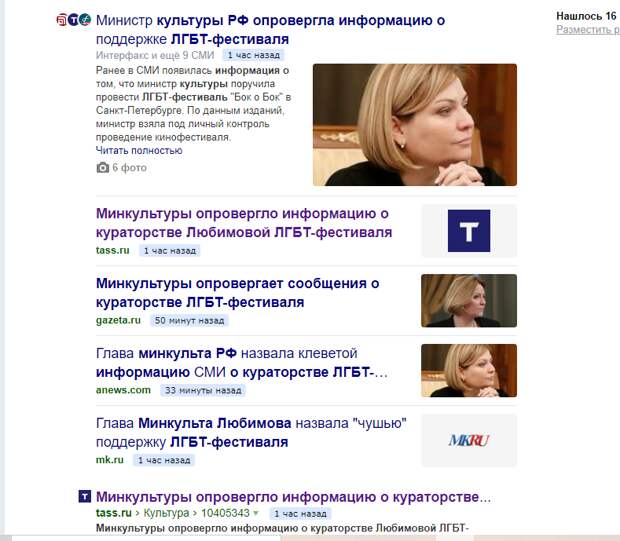620x541 pixels.
Task: Open the gazeta.ru headline 'Минкультуры опровергает сообщения'
Action: (238, 293)
